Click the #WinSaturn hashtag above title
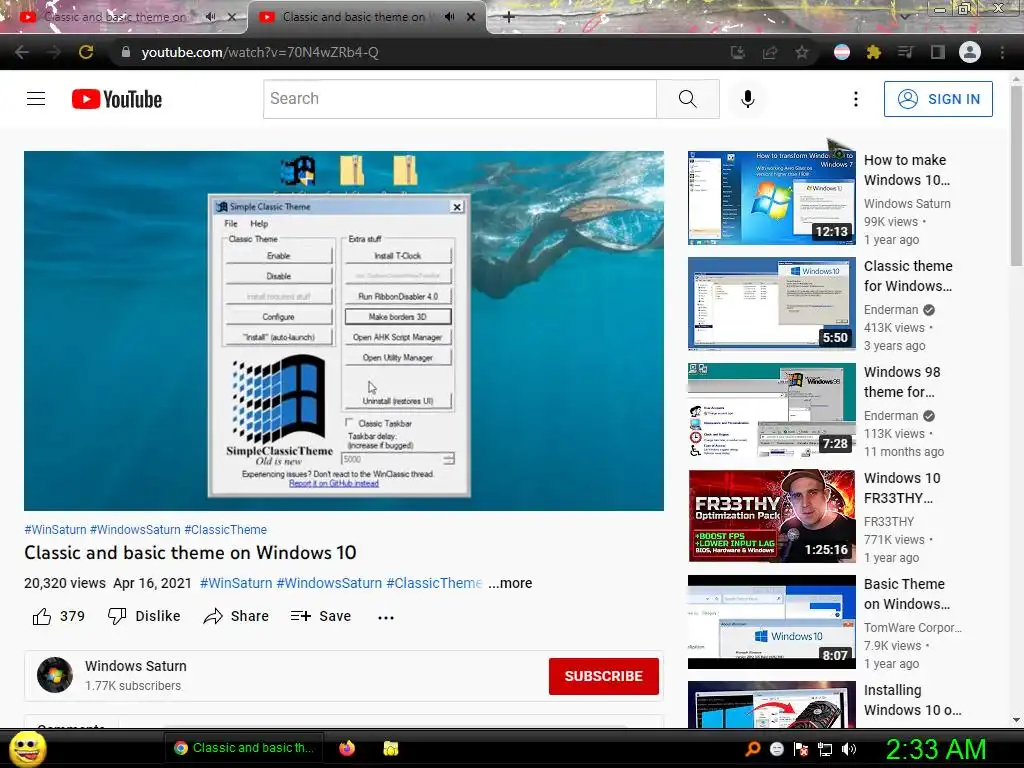Image resolution: width=1024 pixels, height=768 pixels. coord(55,530)
